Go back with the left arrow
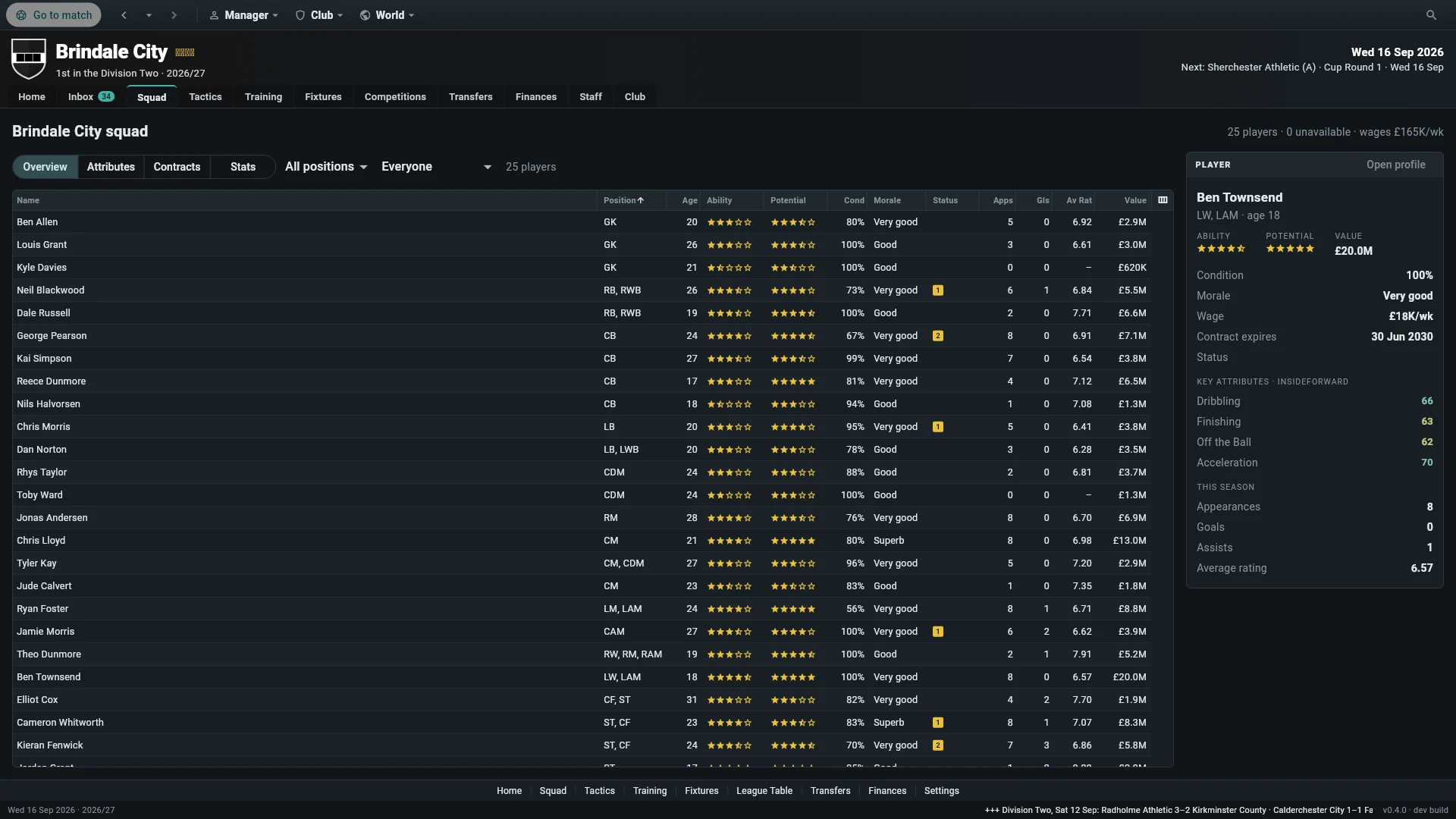1456x819 pixels. pos(124,15)
